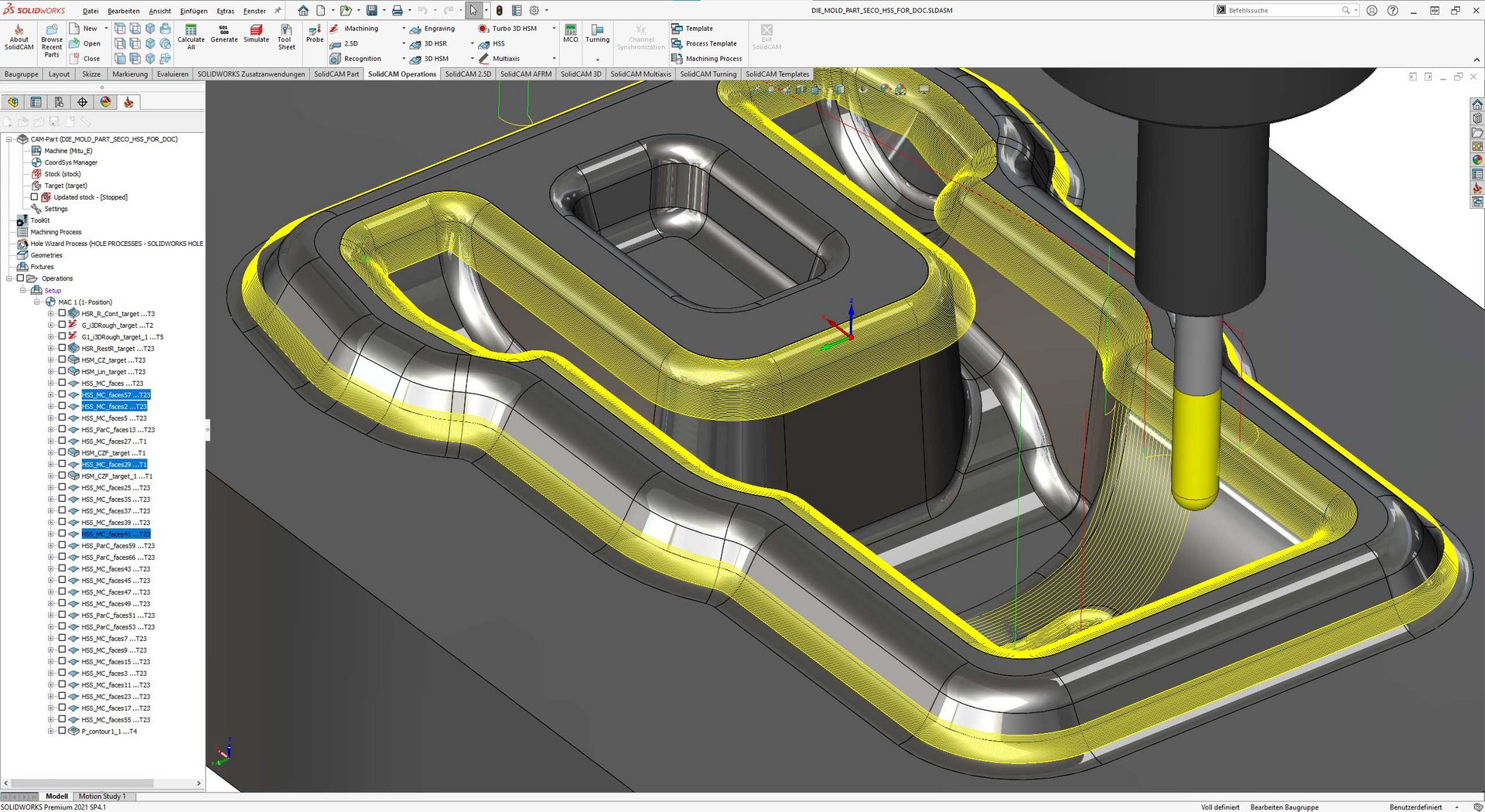
Task: Toggle checkbox for HSR_R_Cont_target operation
Action: 63,313
